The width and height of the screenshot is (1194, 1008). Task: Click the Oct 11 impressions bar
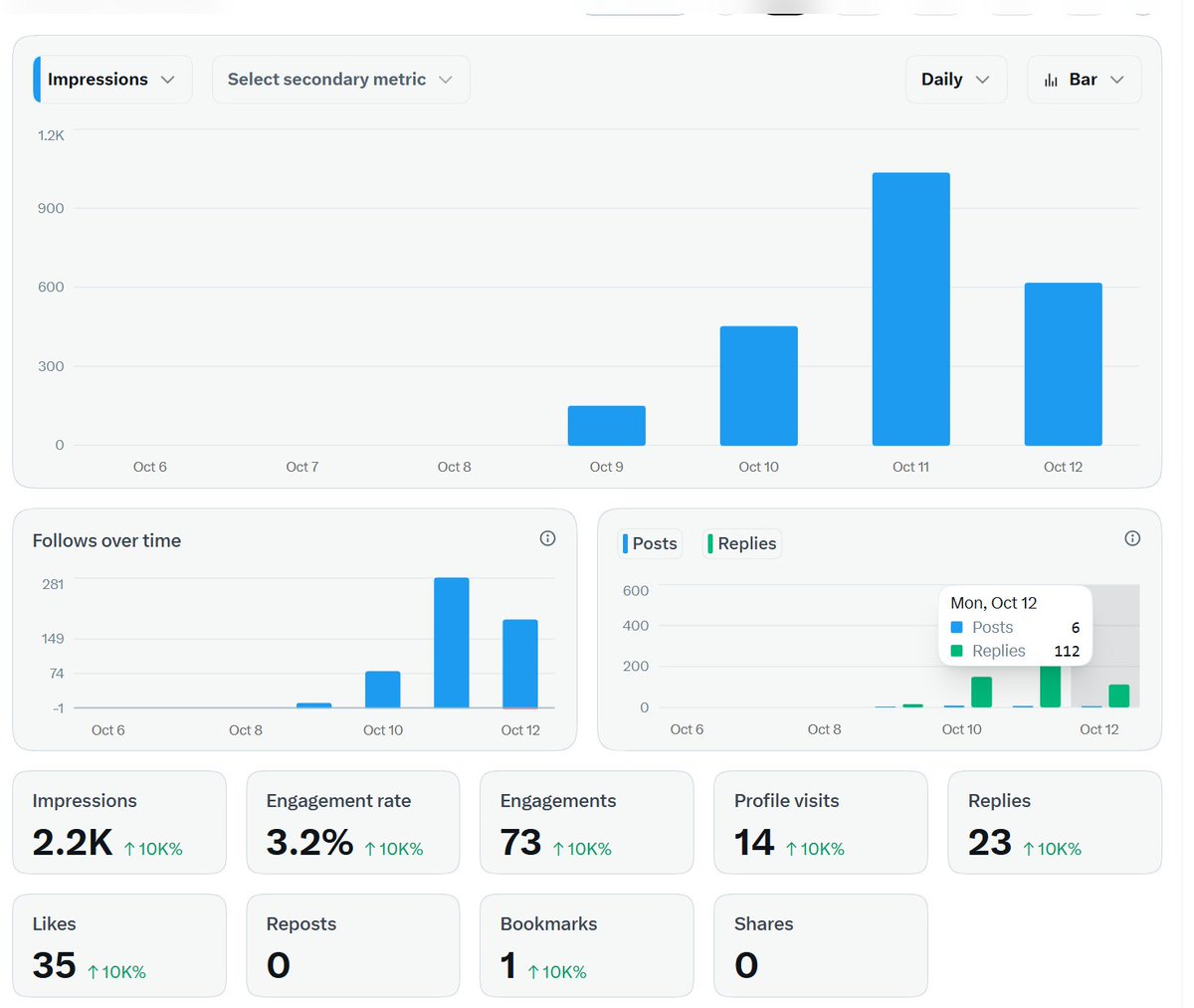[x=910, y=309]
